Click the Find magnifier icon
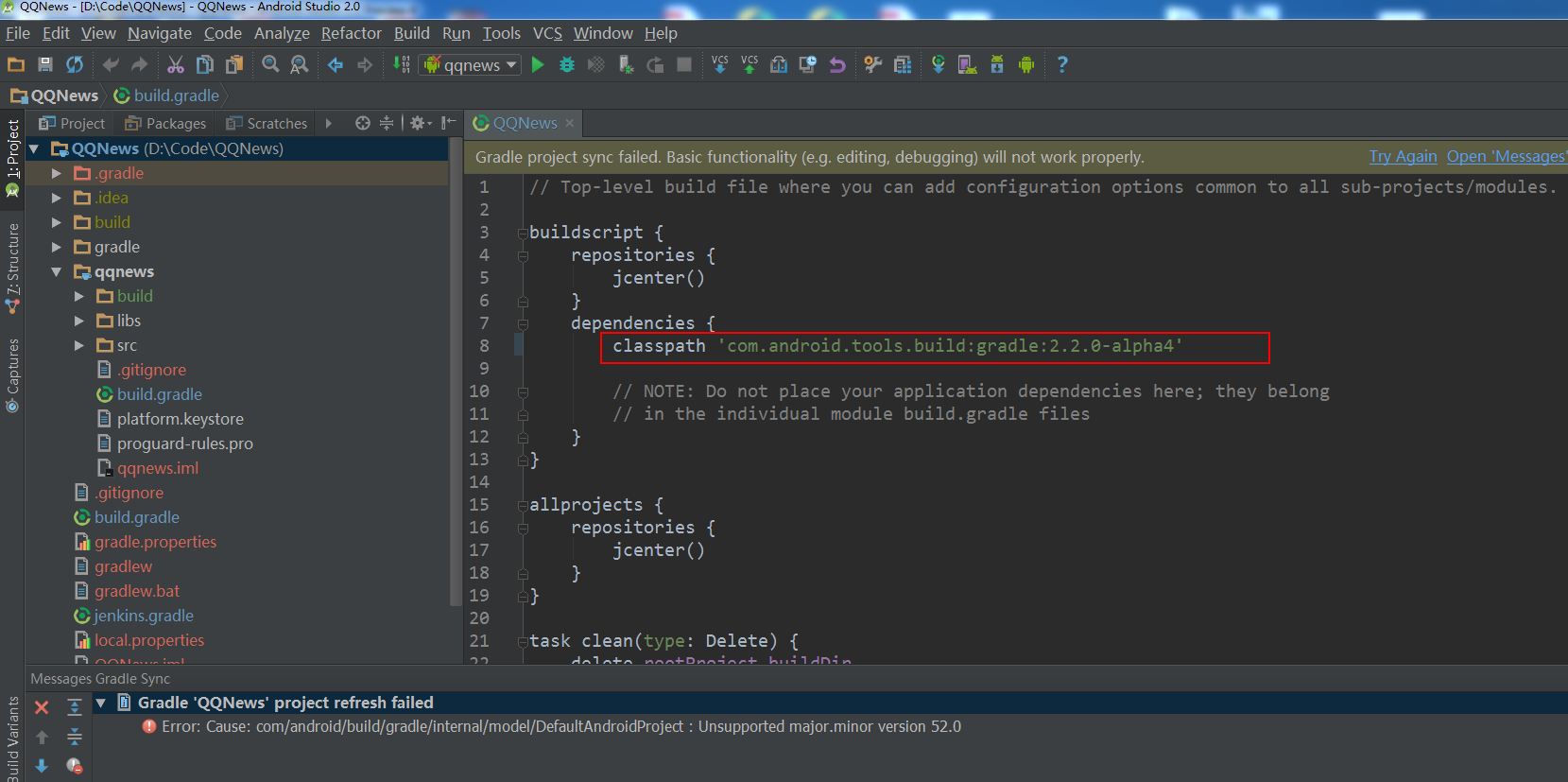Viewport: 1568px width, 782px height. click(270, 64)
